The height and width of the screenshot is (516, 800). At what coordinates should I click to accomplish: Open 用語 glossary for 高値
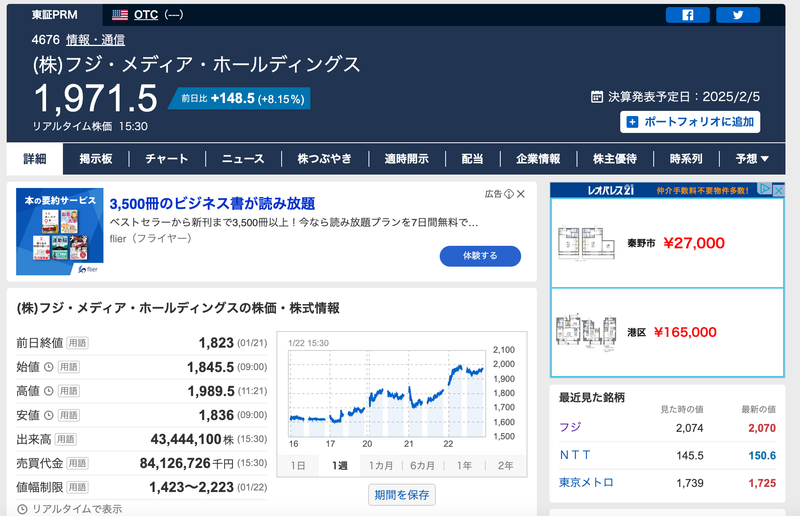pos(68,391)
